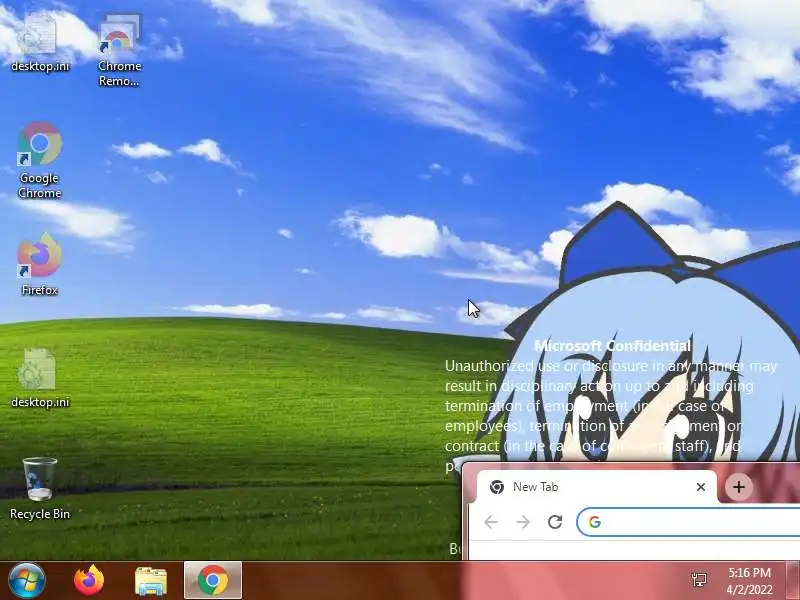Close the New Tab tab

point(701,487)
